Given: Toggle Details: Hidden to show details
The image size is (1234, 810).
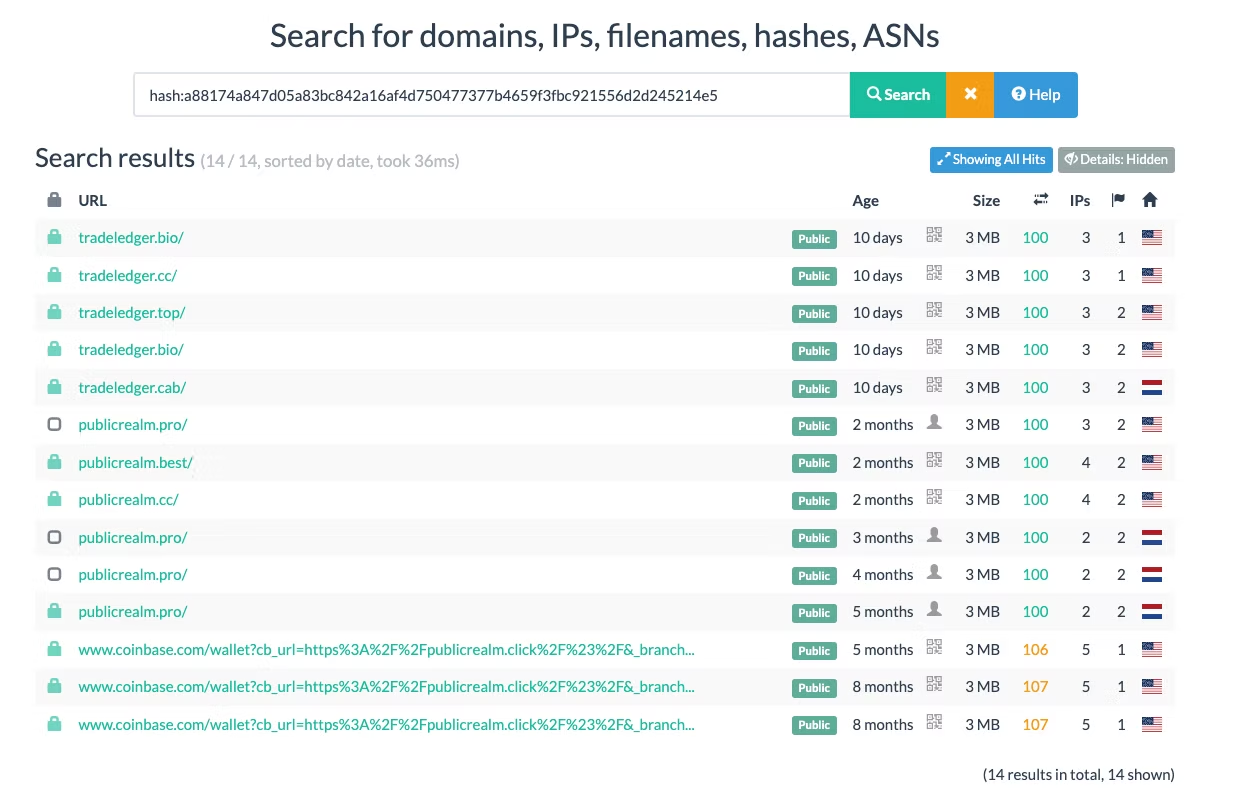Looking at the screenshot, I should click(1116, 159).
